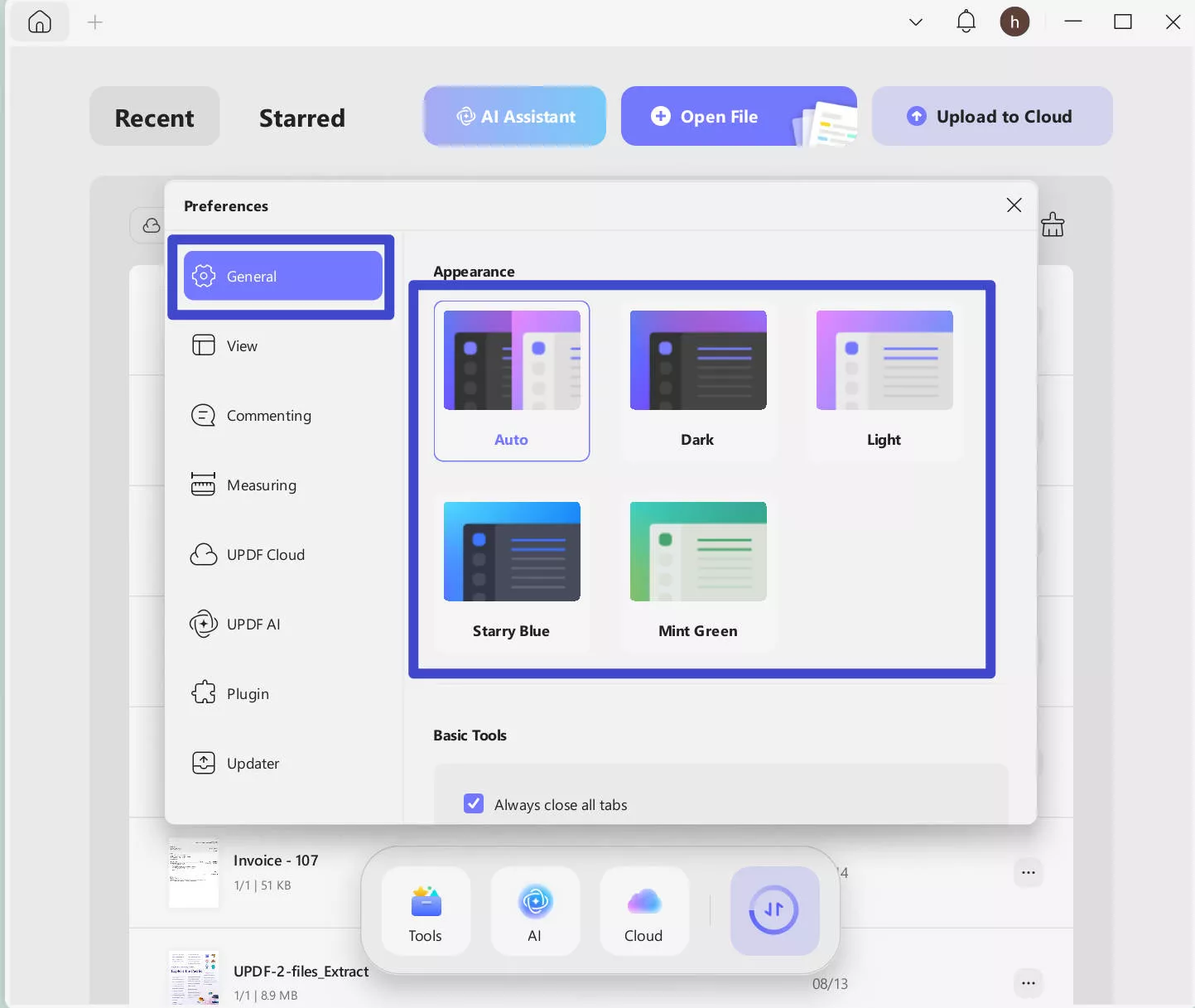Image resolution: width=1195 pixels, height=1008 pixels.
Task: Click the cleanup broom icon in file list
Action: click(1053, 224)
